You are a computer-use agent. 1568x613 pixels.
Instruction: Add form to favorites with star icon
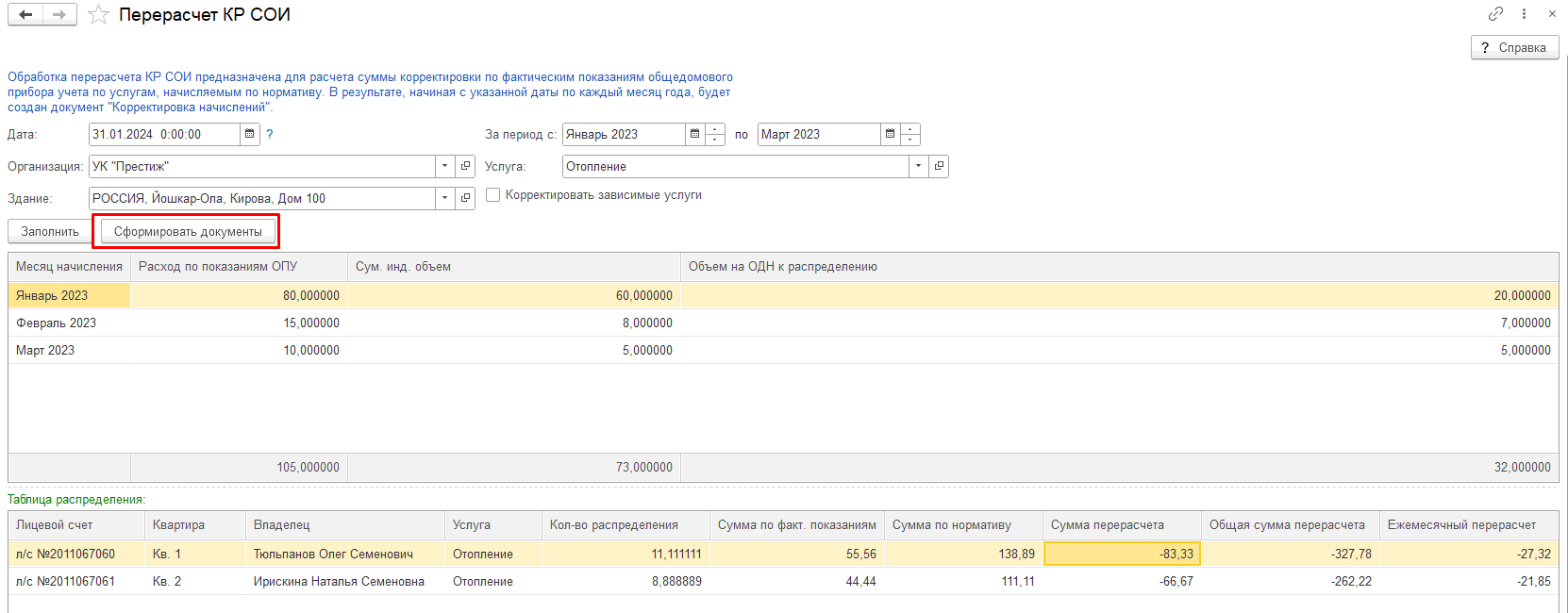[x=99, y=15]
